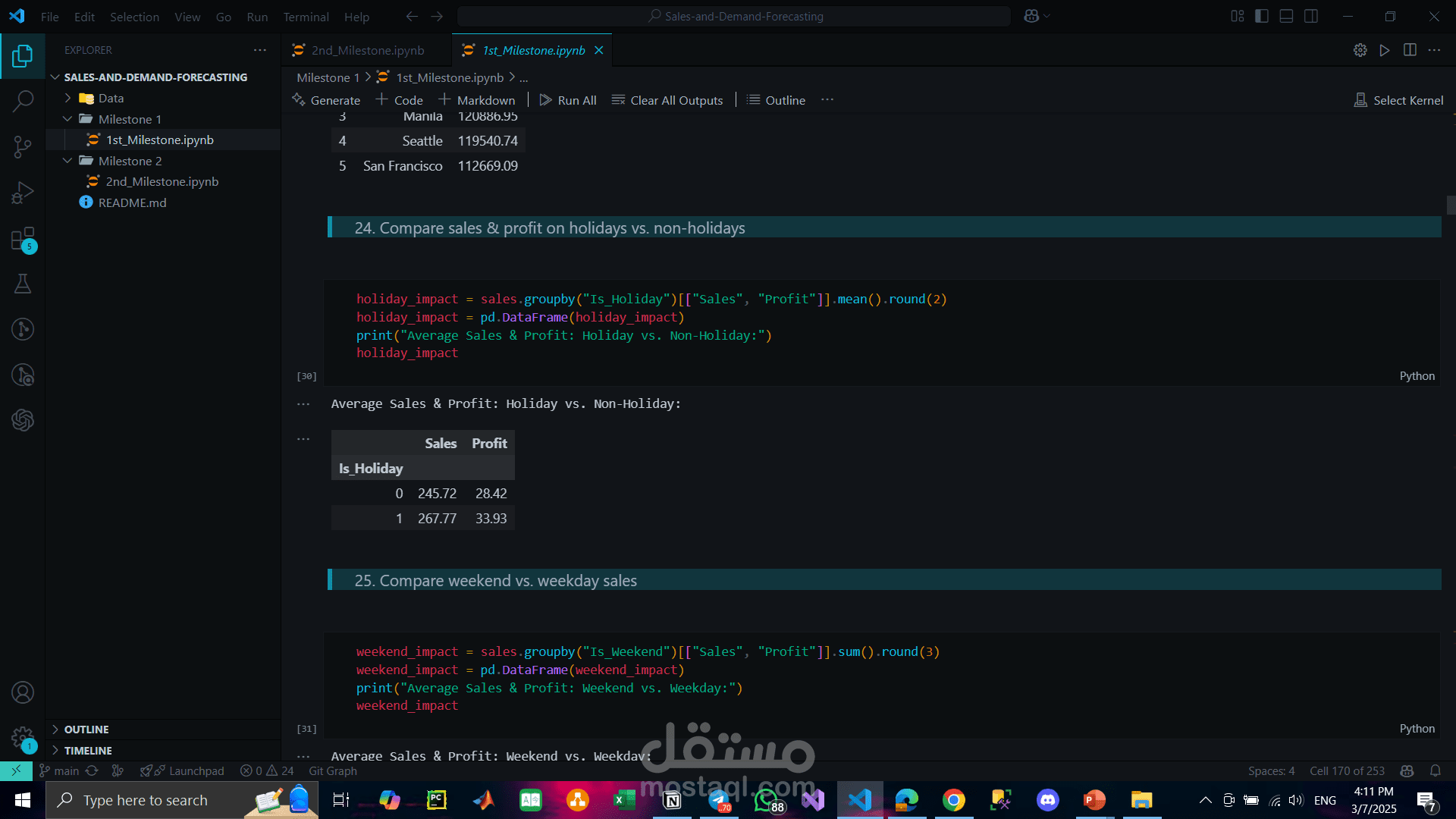This screenshot has width=1456, height=819.
Task: Toggle the bottom Panel layout button
Action: click(1286, 16)
